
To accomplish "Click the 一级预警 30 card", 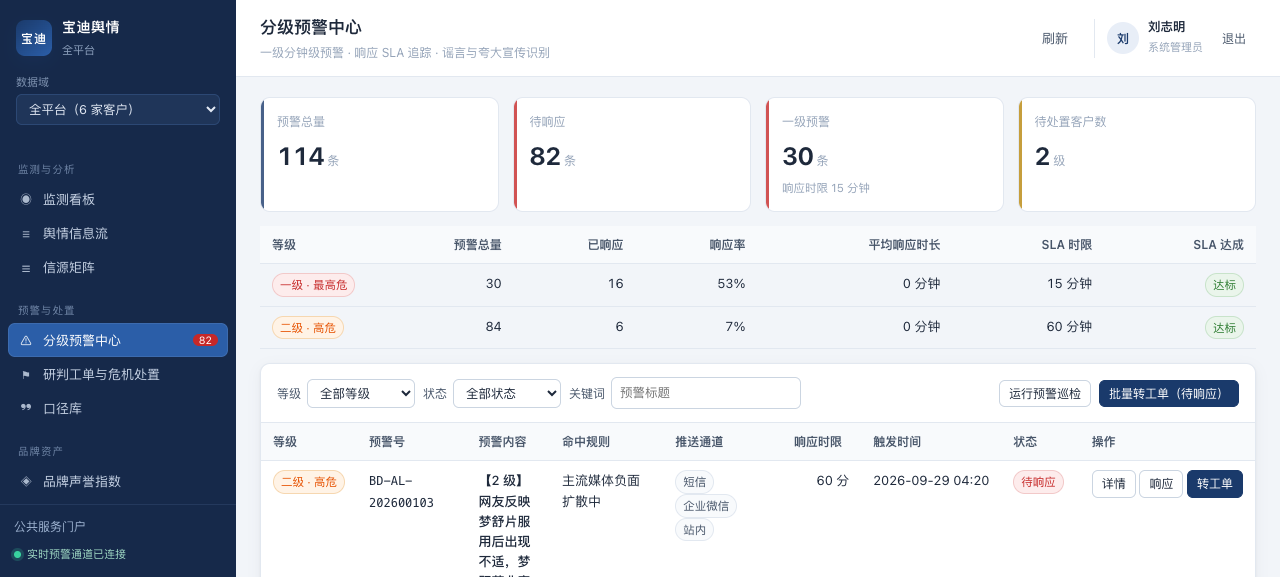I will click(885, 154).
